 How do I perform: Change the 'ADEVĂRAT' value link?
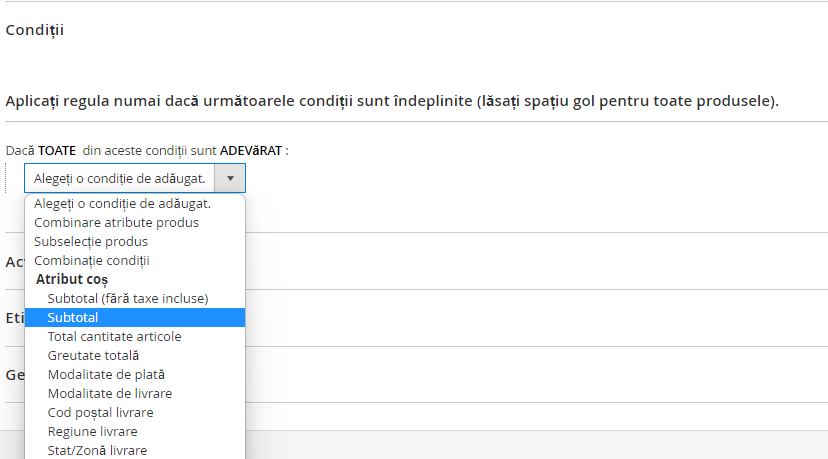(251, 151)
